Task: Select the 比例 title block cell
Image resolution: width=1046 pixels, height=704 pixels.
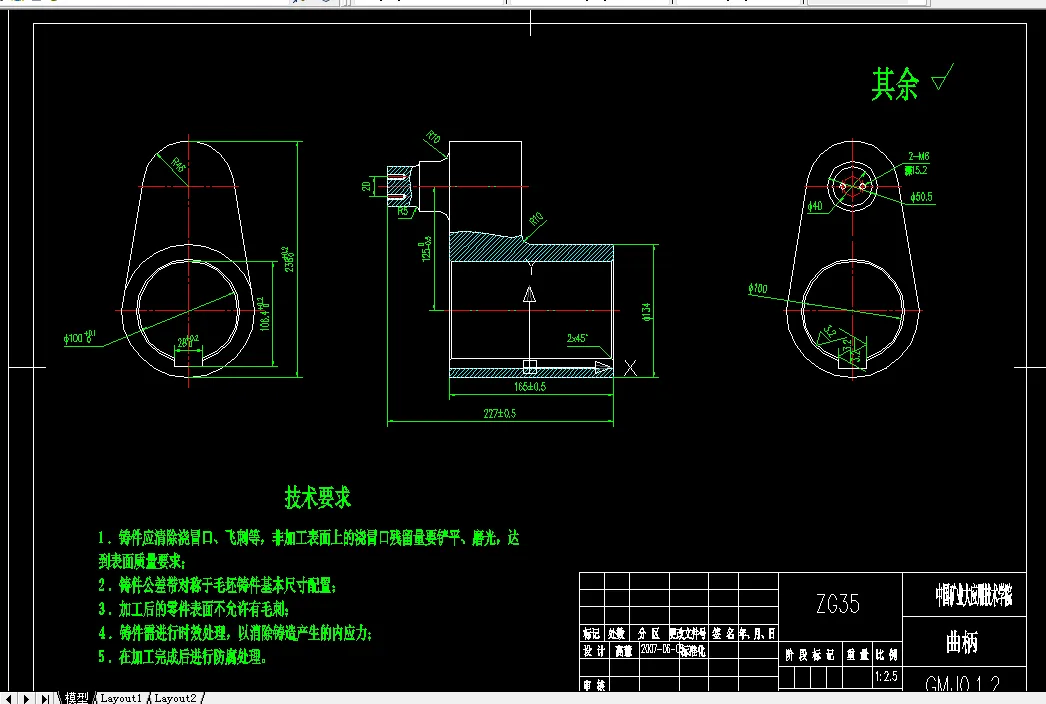Action: (886, 655)
